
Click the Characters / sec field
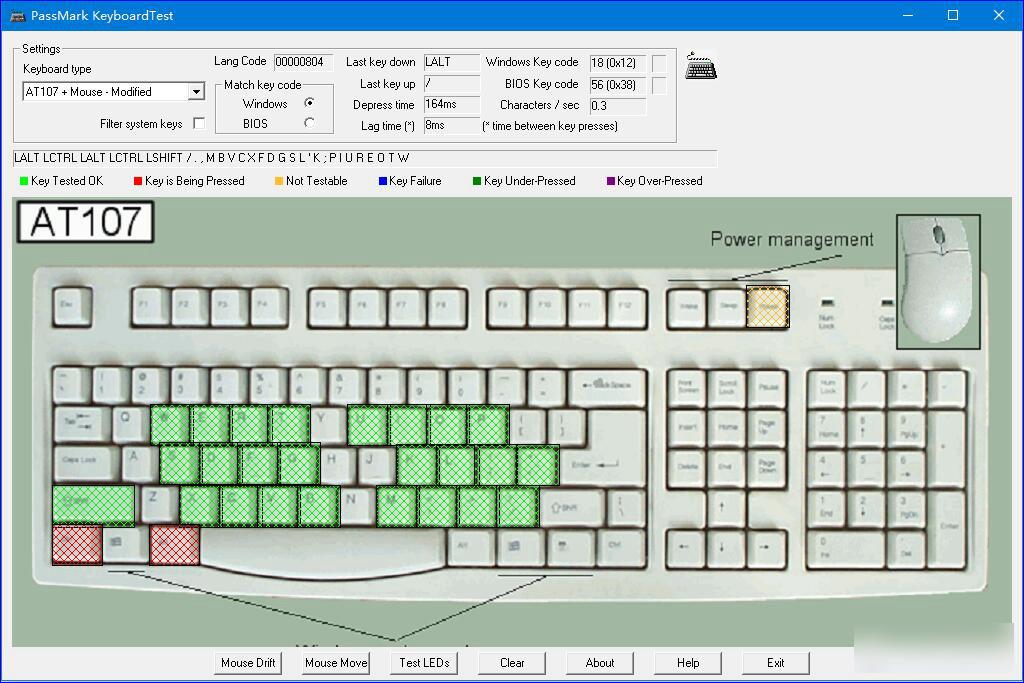(617, 106)
